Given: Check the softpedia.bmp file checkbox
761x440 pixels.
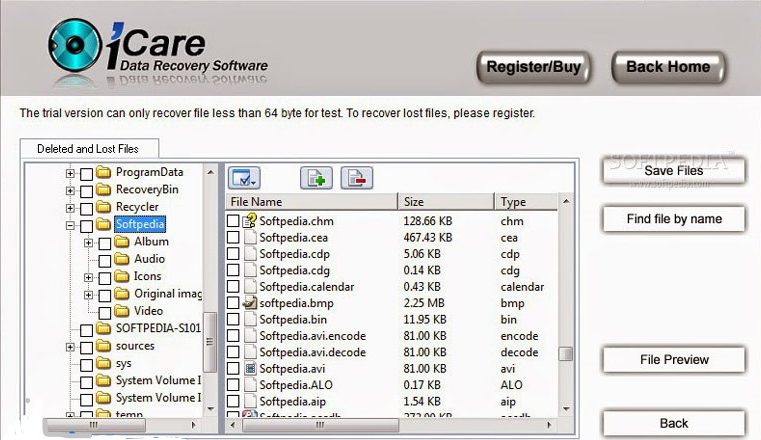Looking at the screenshot, I should click(x=233, y=303).
